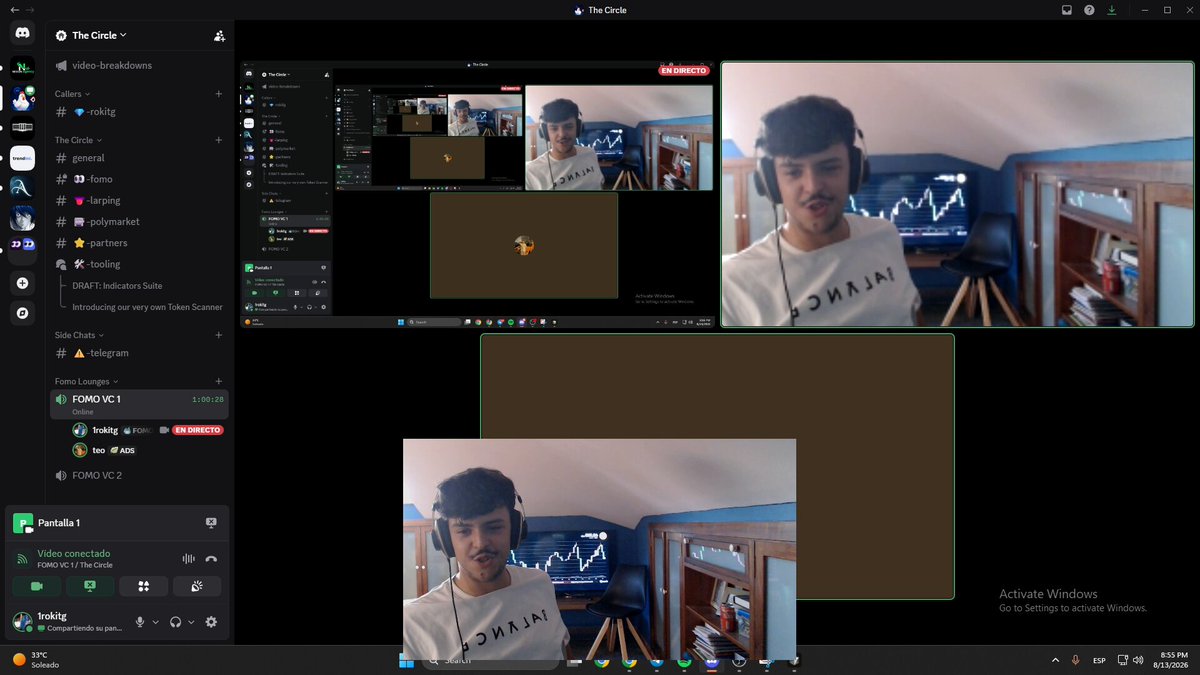
Task: Select the large webcam video tile
Action: click(x=958, y=195)
